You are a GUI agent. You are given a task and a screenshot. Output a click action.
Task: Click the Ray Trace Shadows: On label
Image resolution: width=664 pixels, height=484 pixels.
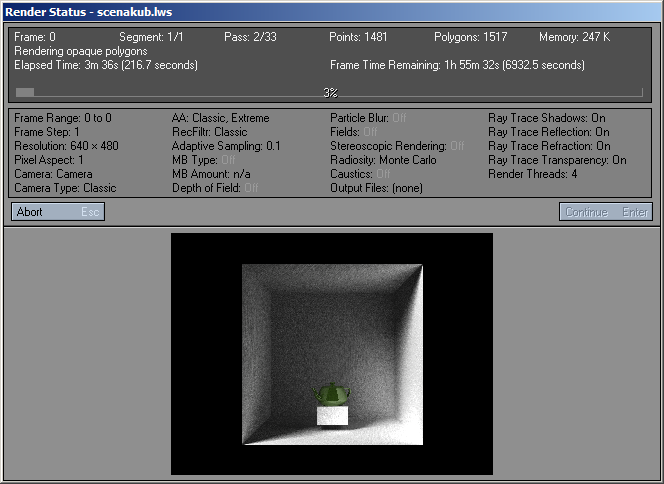click(547, 118)
